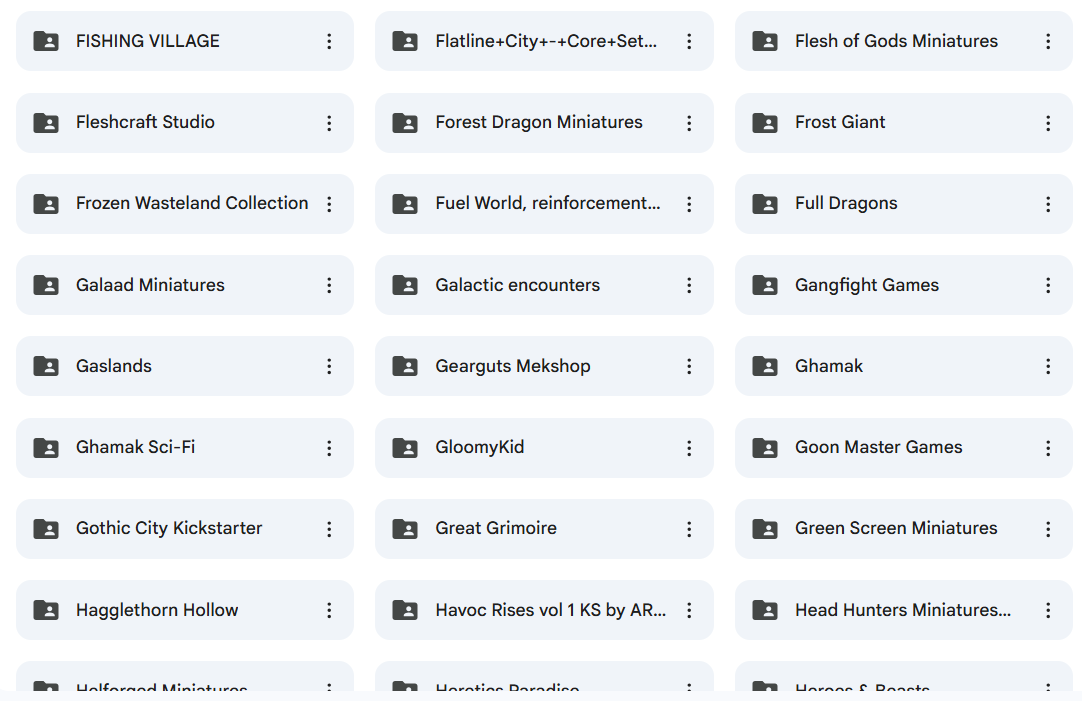
Task: Open more actions for Frost Giant folder
Action: 1048,123
